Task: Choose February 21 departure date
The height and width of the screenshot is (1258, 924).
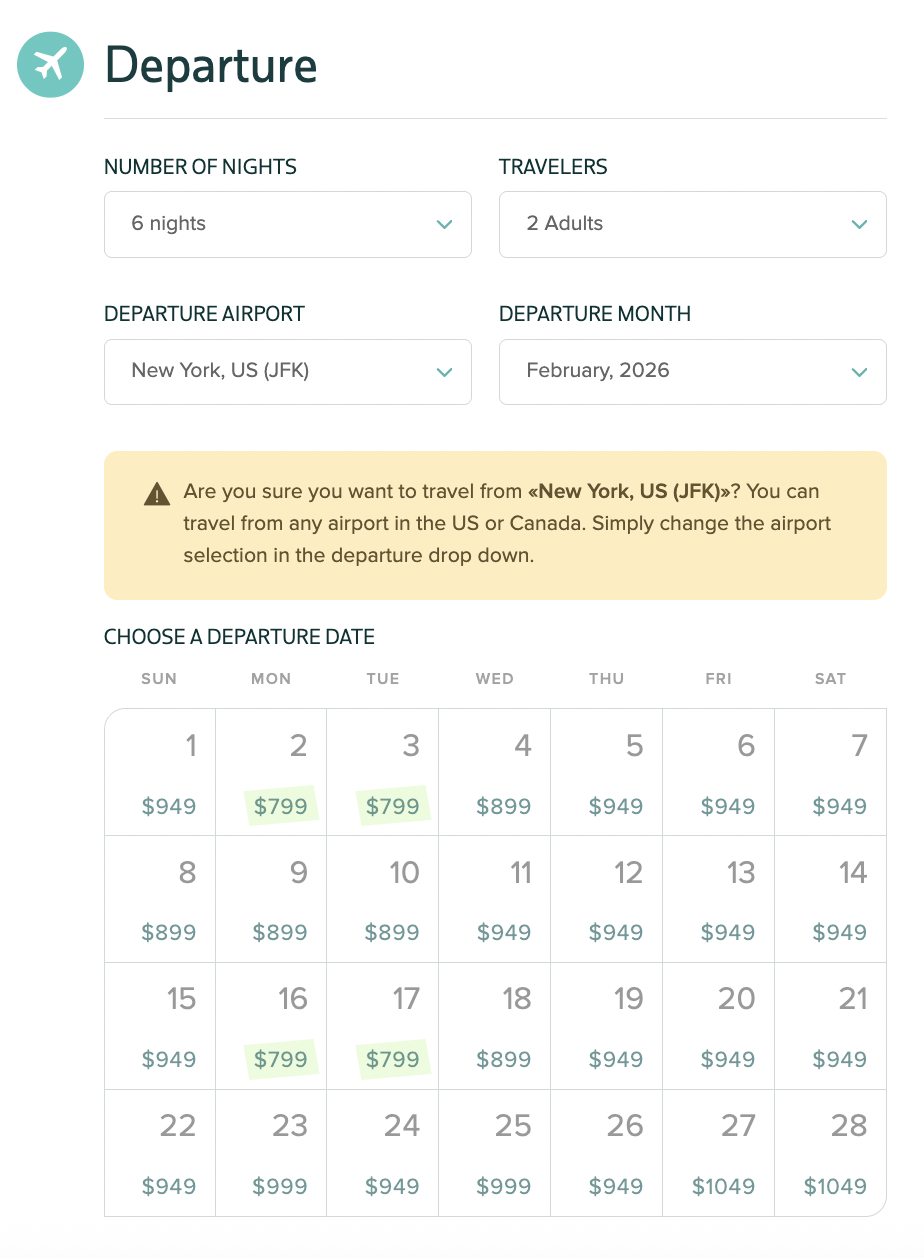Action: [830, 1026]
